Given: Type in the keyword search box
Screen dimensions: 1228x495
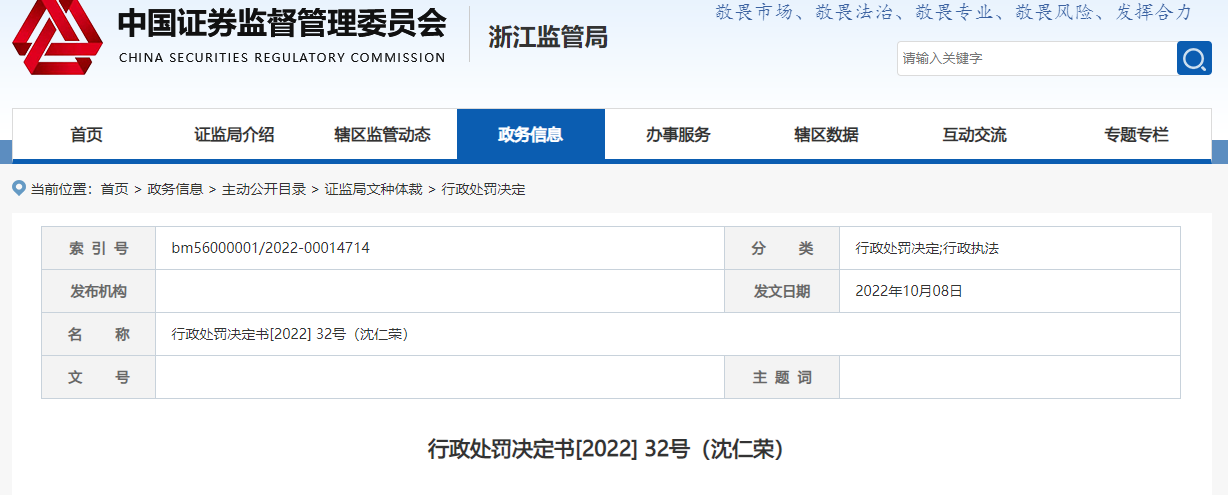Looking at the screenshot, I should [1035, 58].
